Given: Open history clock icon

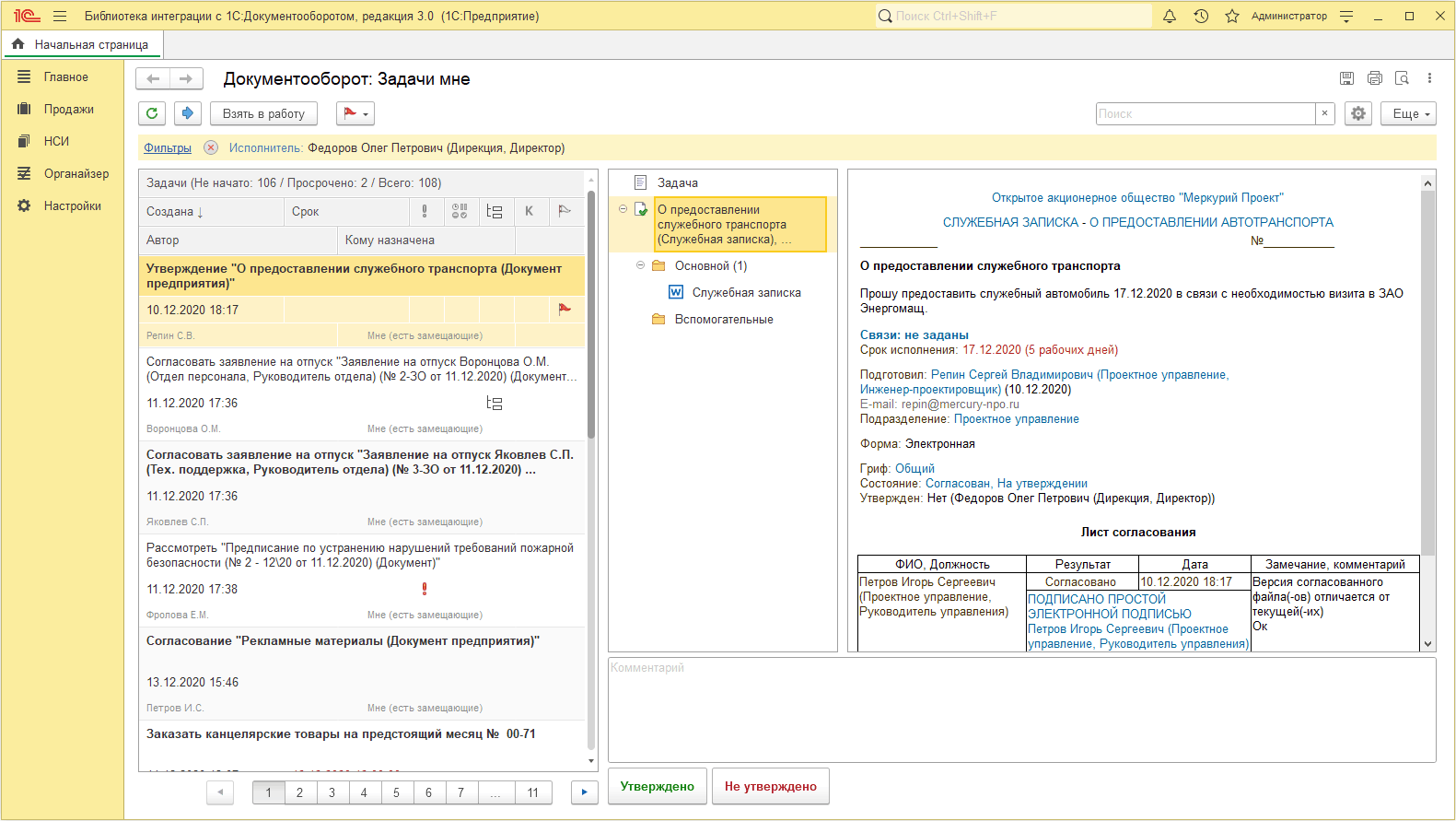Looking at the screenshot, I should pyautogui.click(x=1201, y=17).
